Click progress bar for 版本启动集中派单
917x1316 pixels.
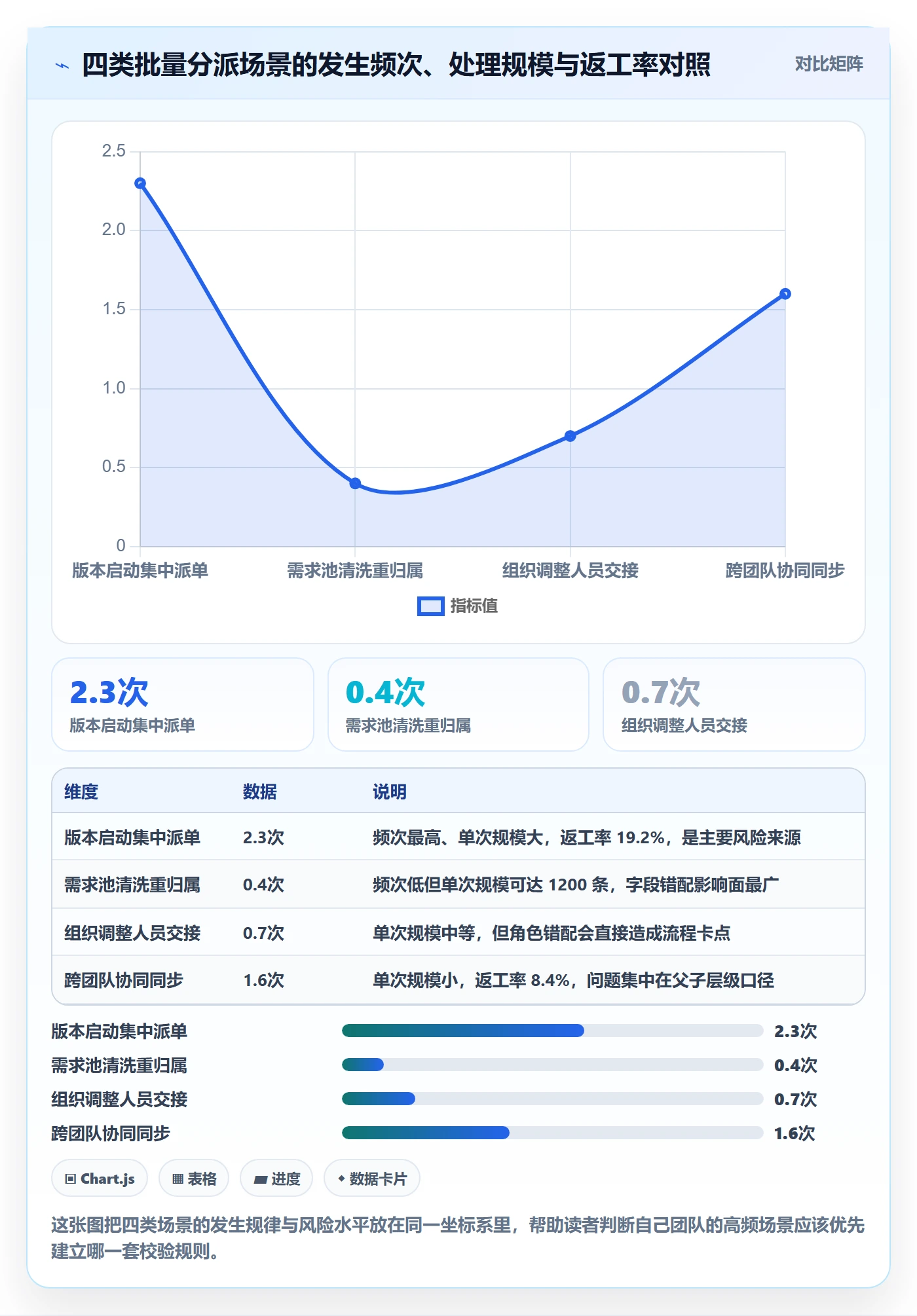pyautogui.click(x=552, y=1031)
